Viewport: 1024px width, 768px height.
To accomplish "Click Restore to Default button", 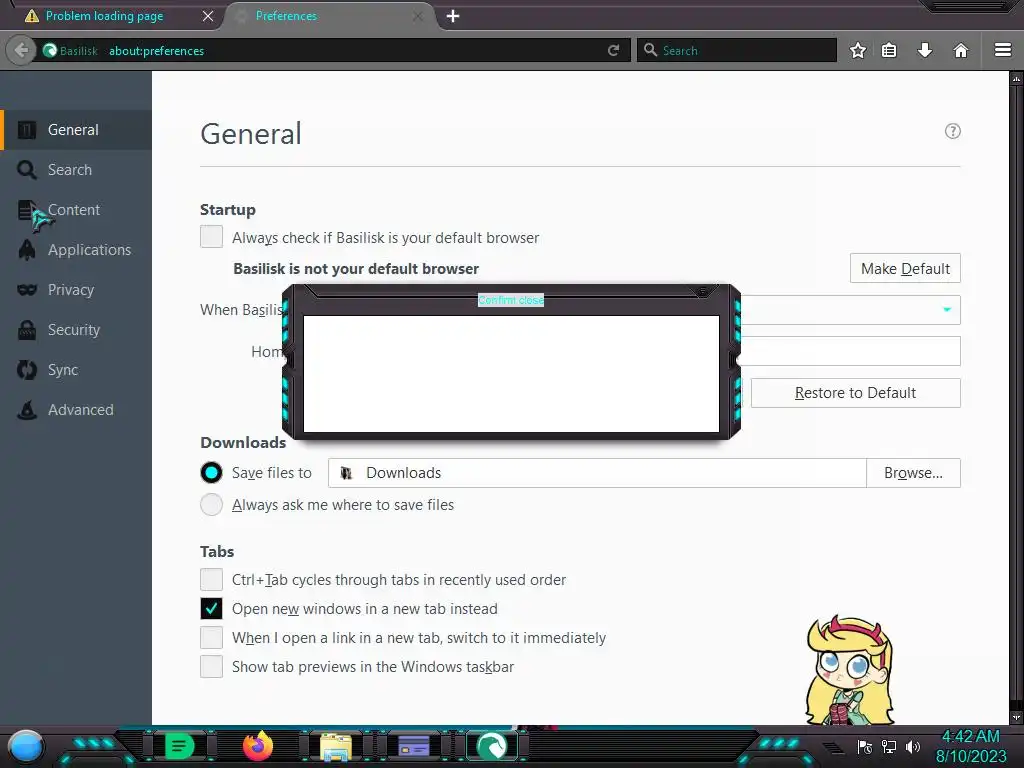I will coord(856,393).
